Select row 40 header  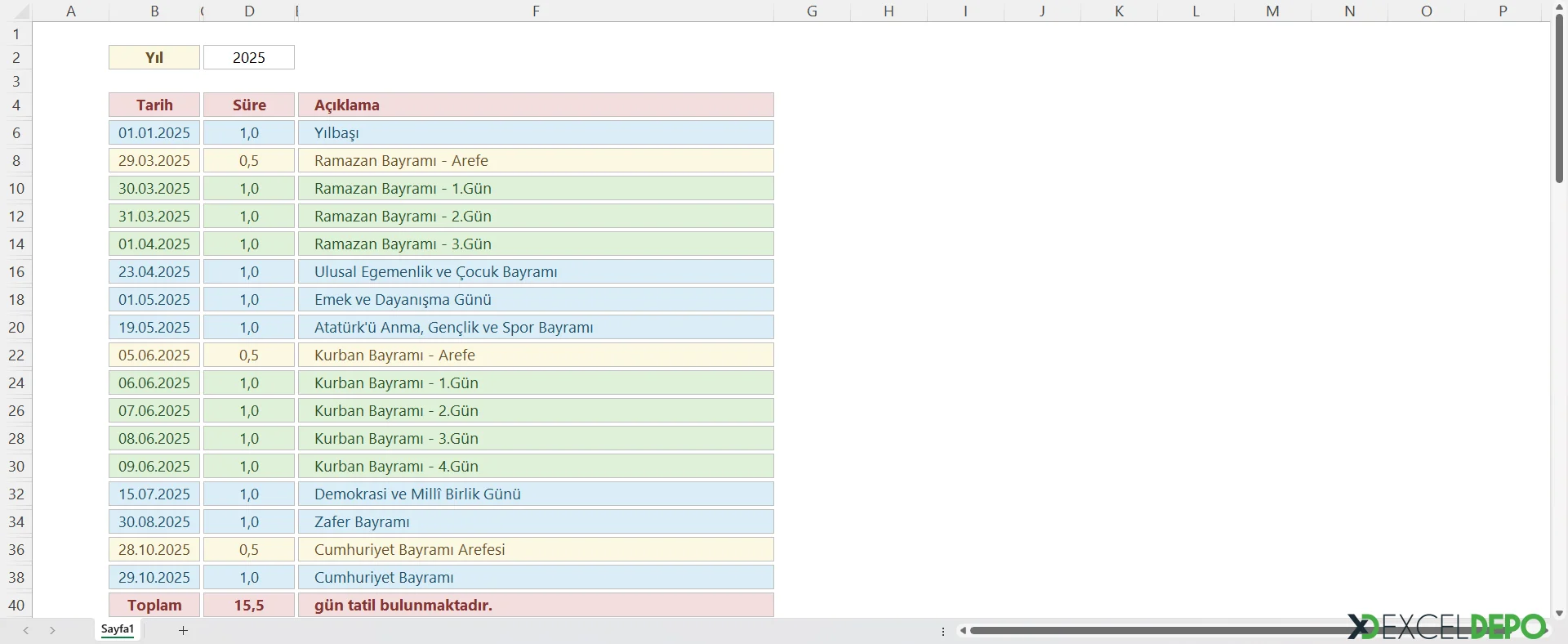(x=16, y=605)
